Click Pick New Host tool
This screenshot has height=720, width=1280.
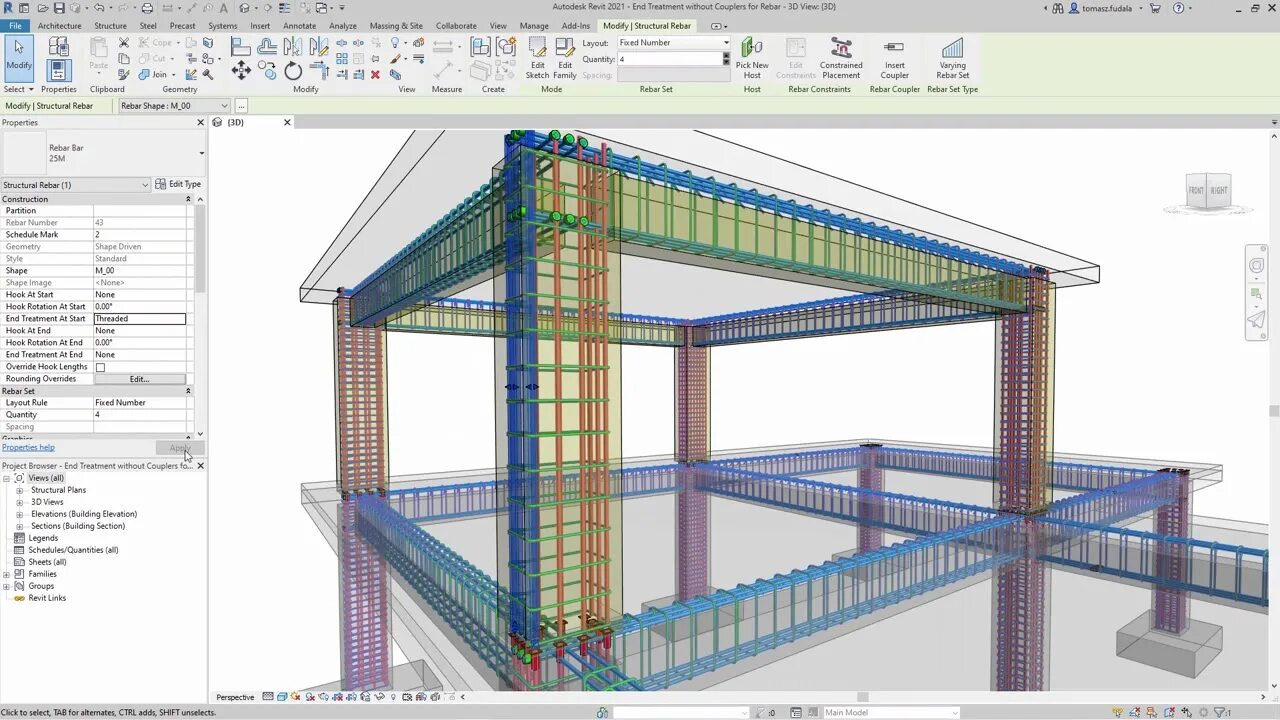click(752, 58)
